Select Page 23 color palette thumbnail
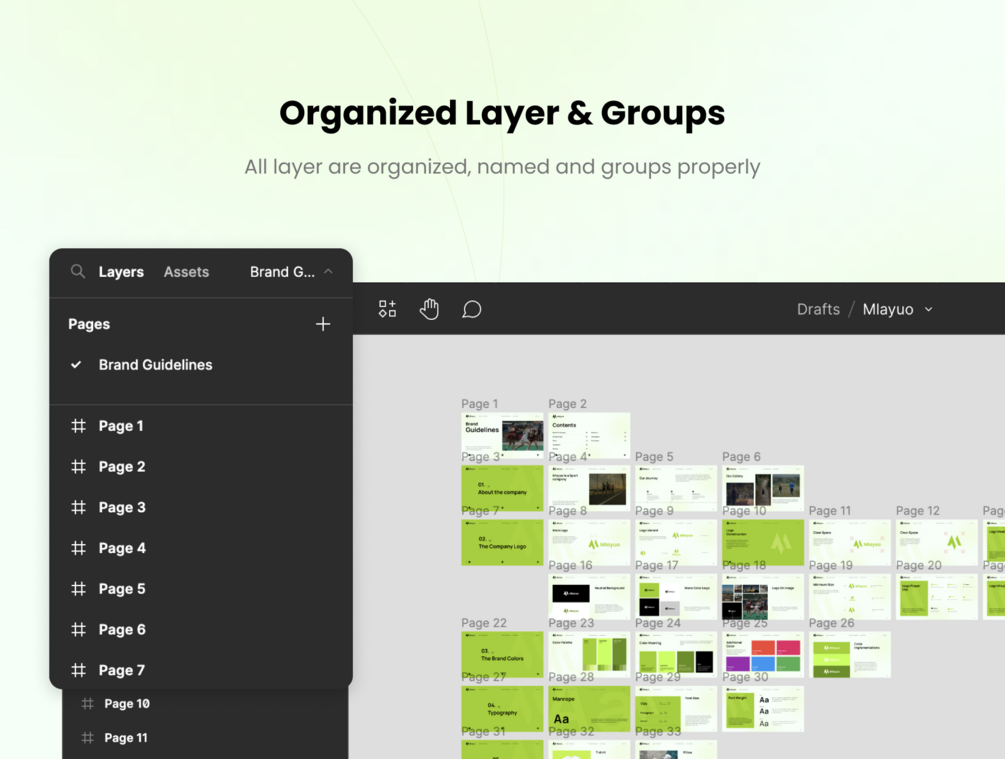 point(589,655)
